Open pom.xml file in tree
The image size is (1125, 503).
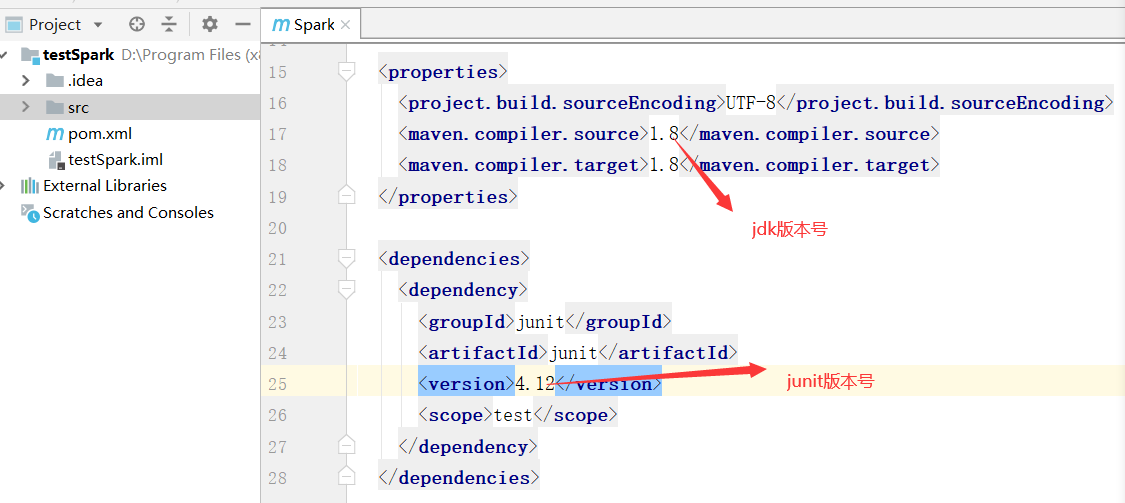coord(100,133)
